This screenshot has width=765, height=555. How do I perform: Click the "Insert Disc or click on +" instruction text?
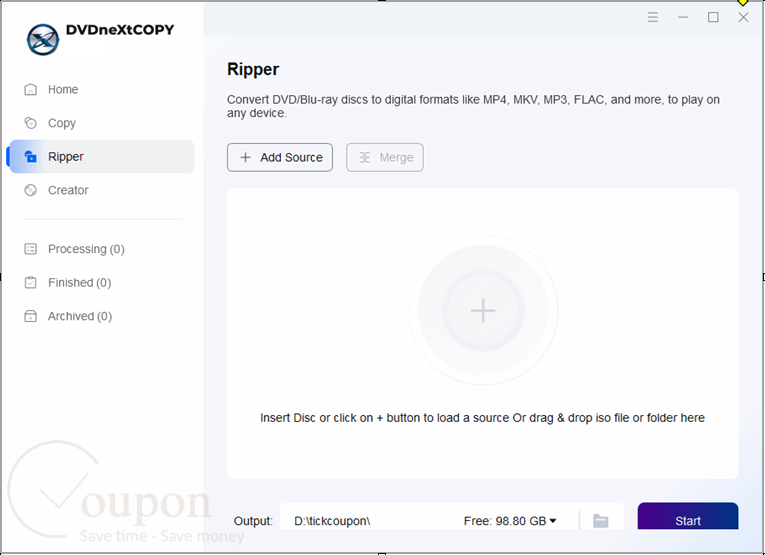coord(482,418)
